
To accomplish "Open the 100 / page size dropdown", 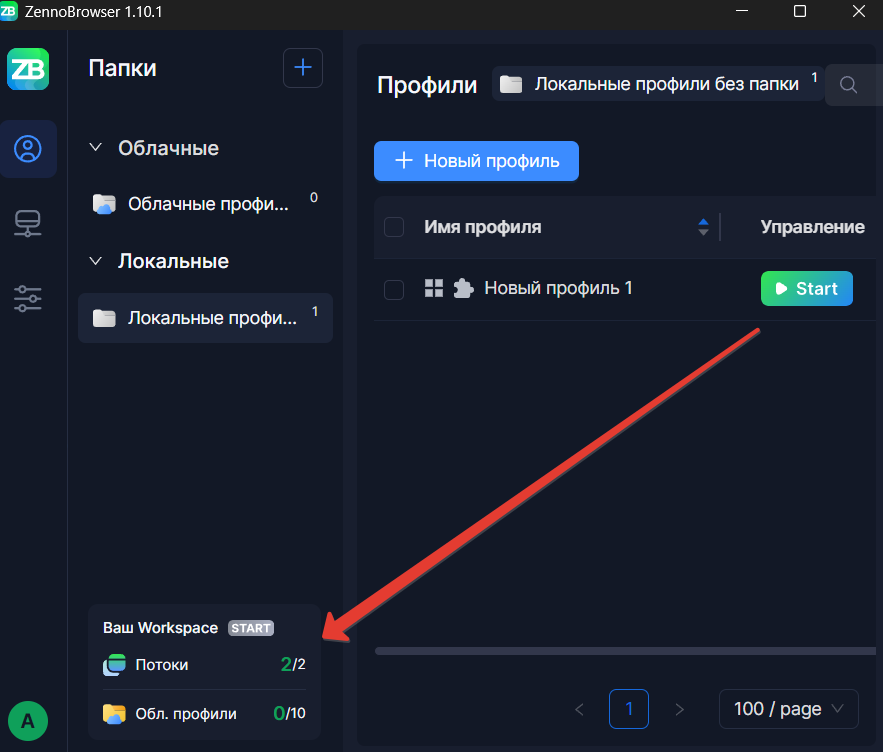I will [x=788, y=709].
